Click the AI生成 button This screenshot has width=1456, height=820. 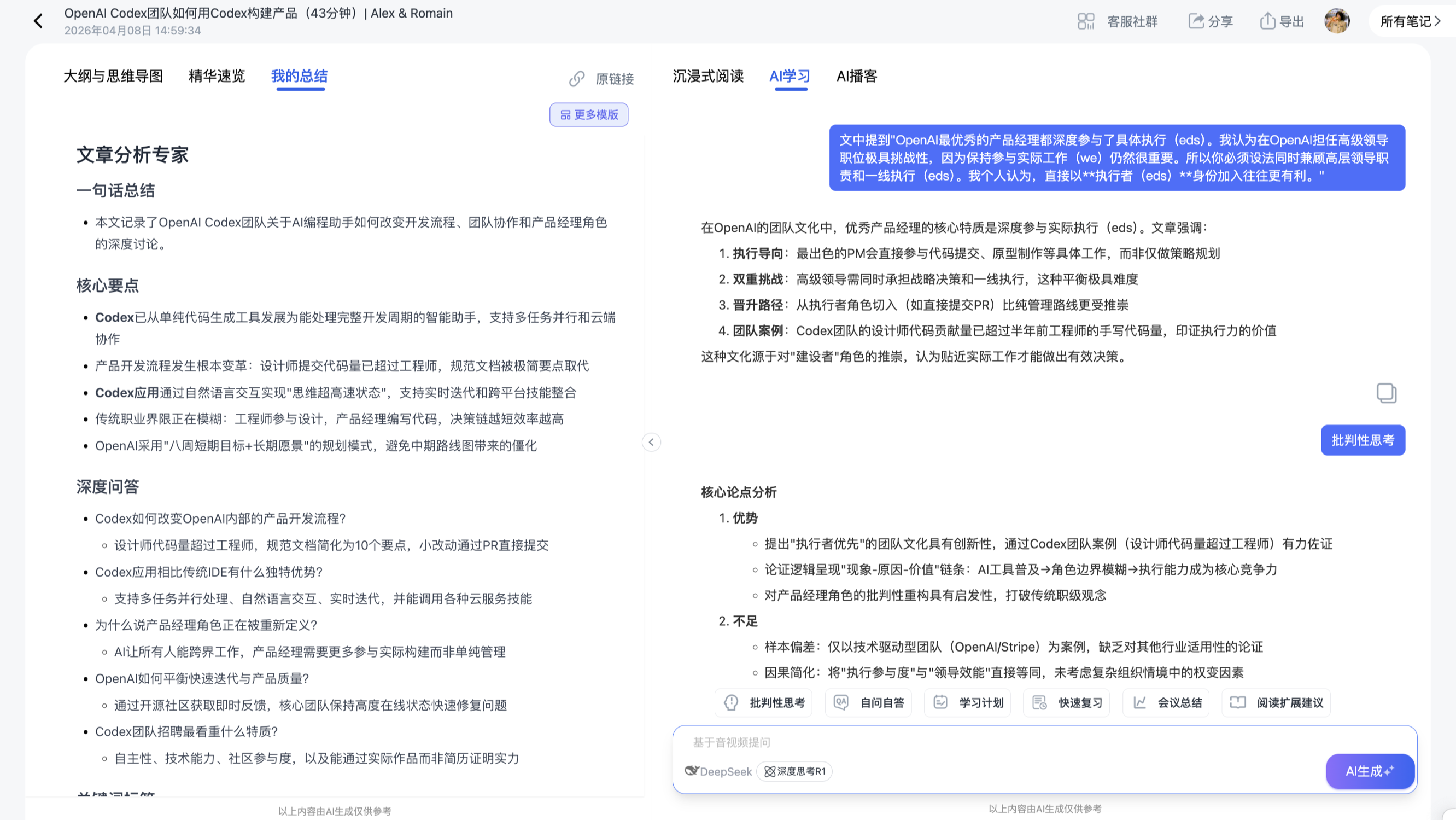click(1370, 771)
